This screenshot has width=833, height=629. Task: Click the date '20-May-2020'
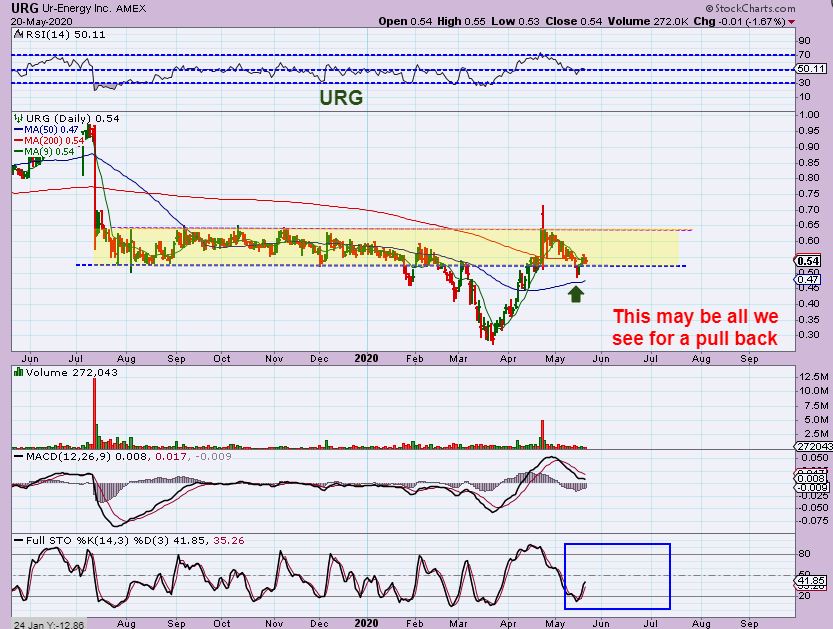pyautogui.click(x=42, y=22)
